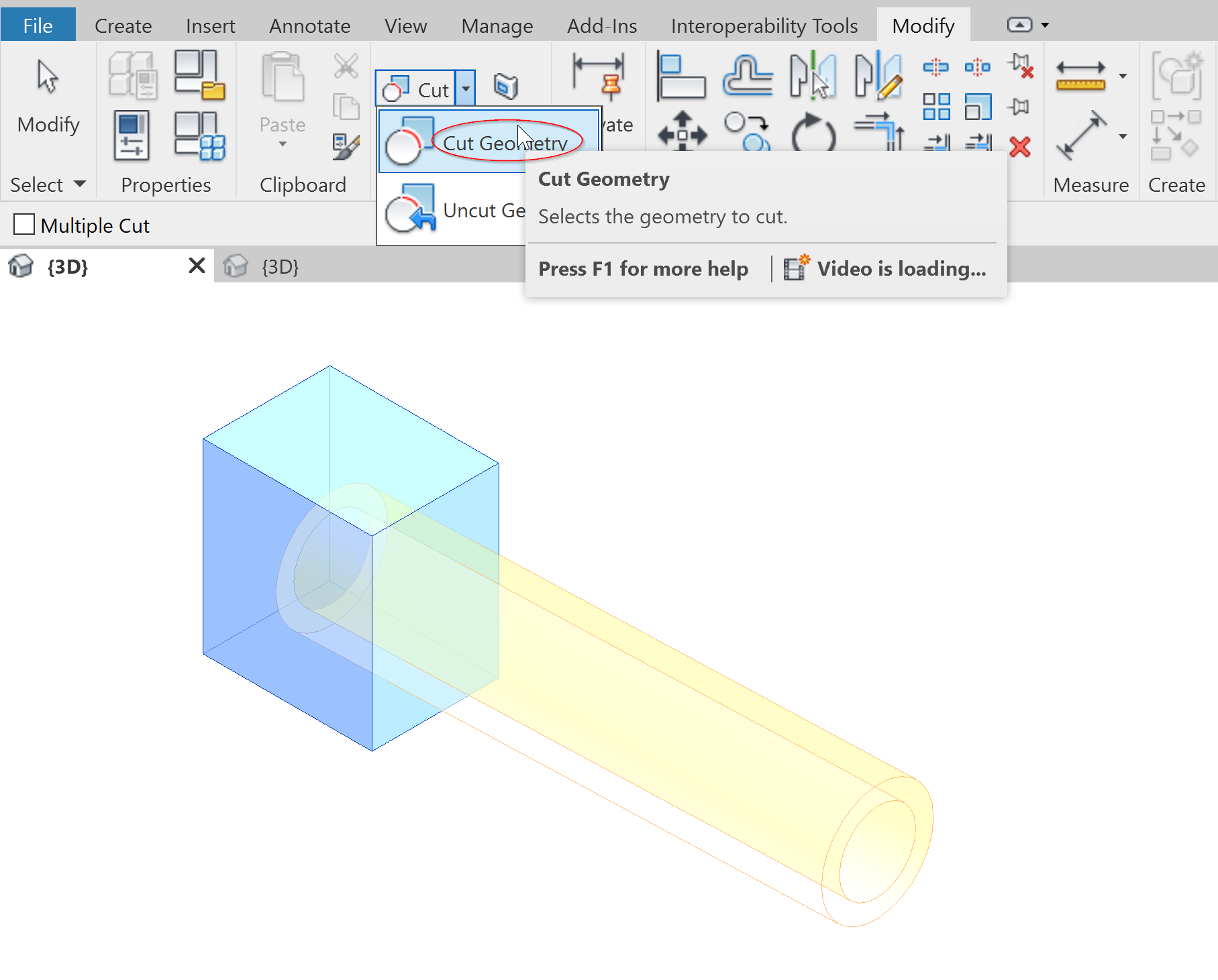The image size is (1218, 980).
Task: Click the Delete red X icon
Action: (1021, 146)
